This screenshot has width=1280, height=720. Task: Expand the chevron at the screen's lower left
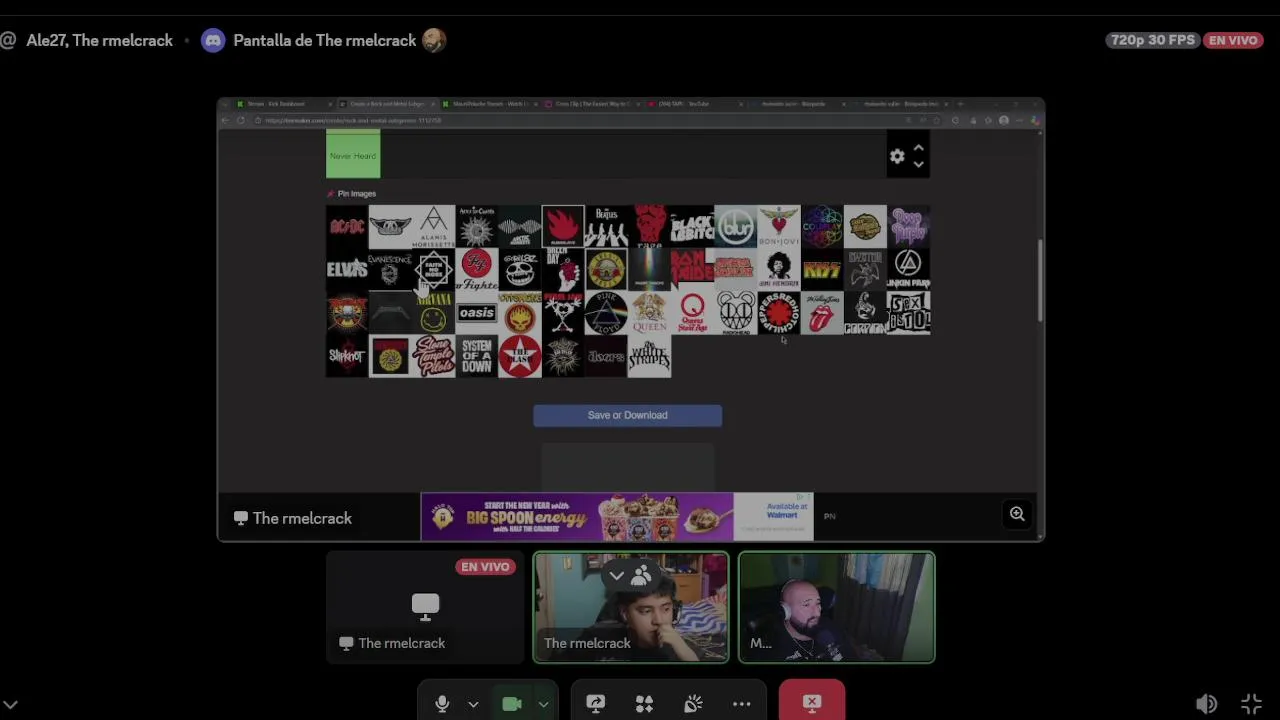[x=9, y=705]
